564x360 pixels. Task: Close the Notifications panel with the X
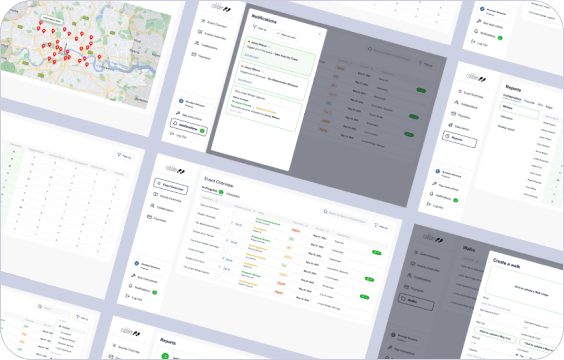pos(319,34)
